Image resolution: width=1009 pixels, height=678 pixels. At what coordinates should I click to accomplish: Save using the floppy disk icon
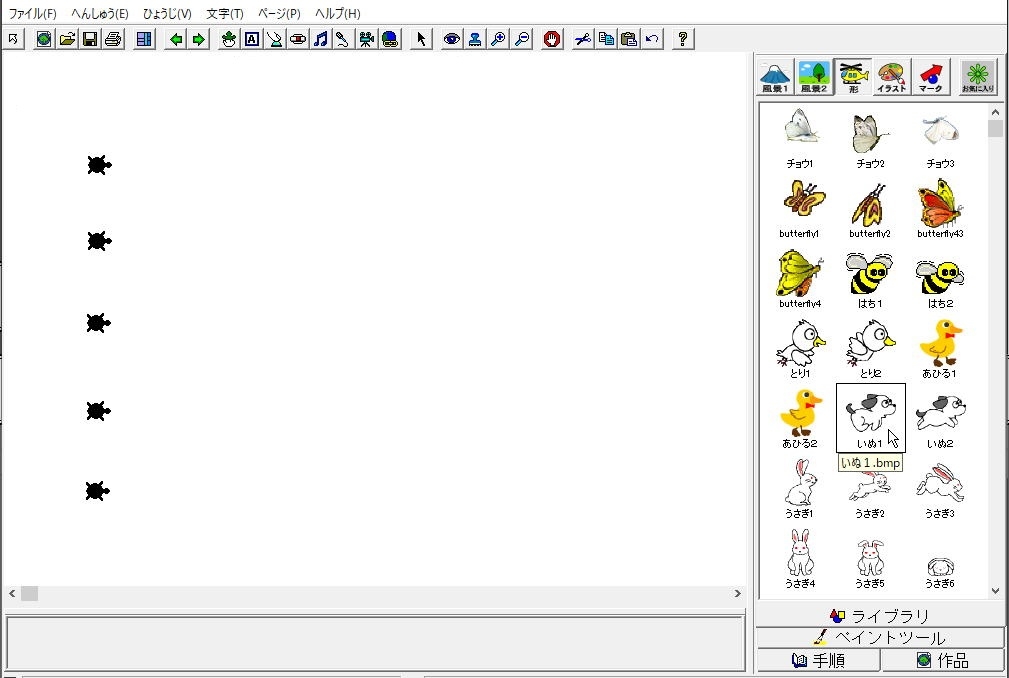[x=90, y=39]
